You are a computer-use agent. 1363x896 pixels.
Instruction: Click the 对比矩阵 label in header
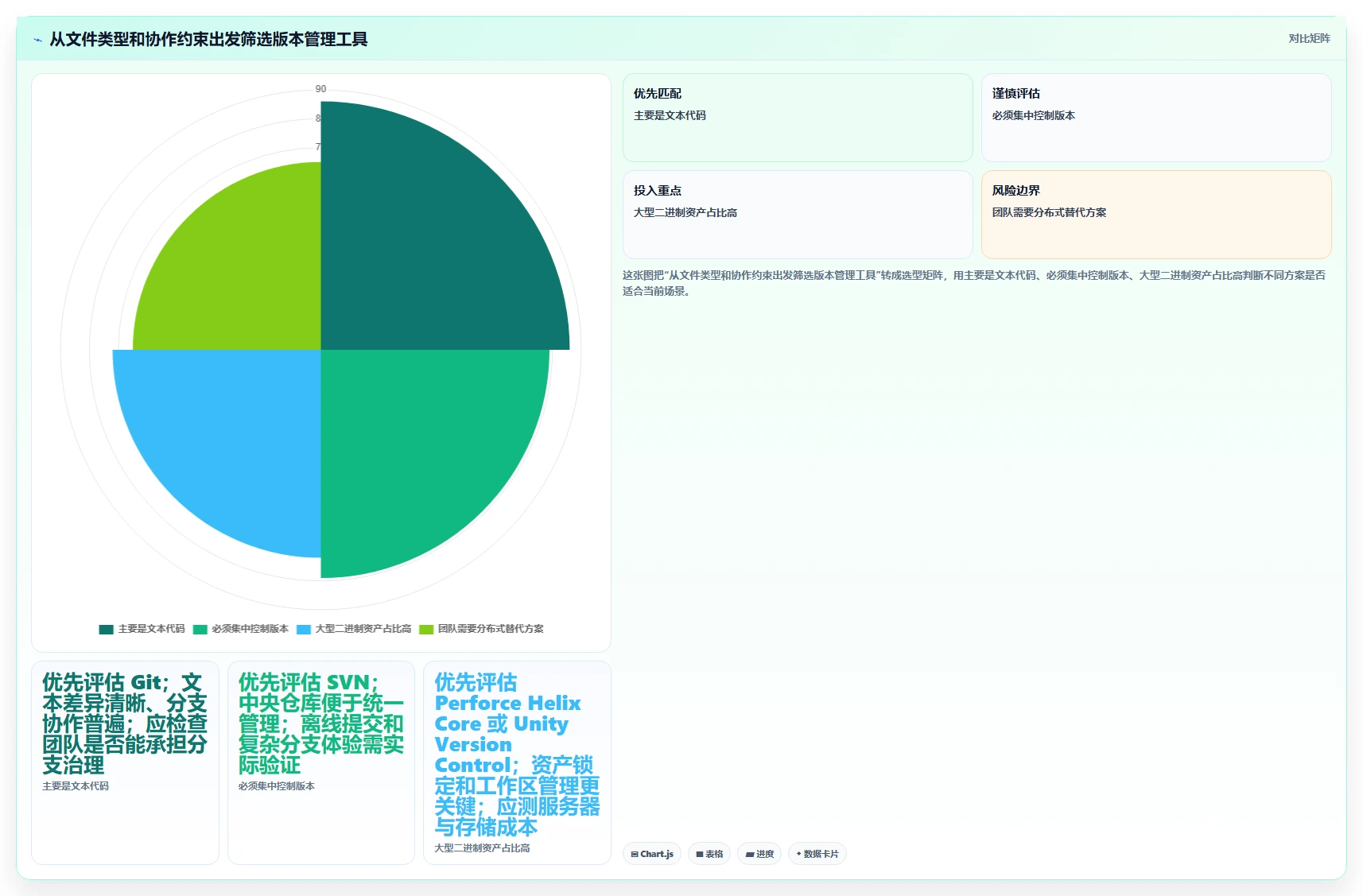click(x=1309, y=38)
